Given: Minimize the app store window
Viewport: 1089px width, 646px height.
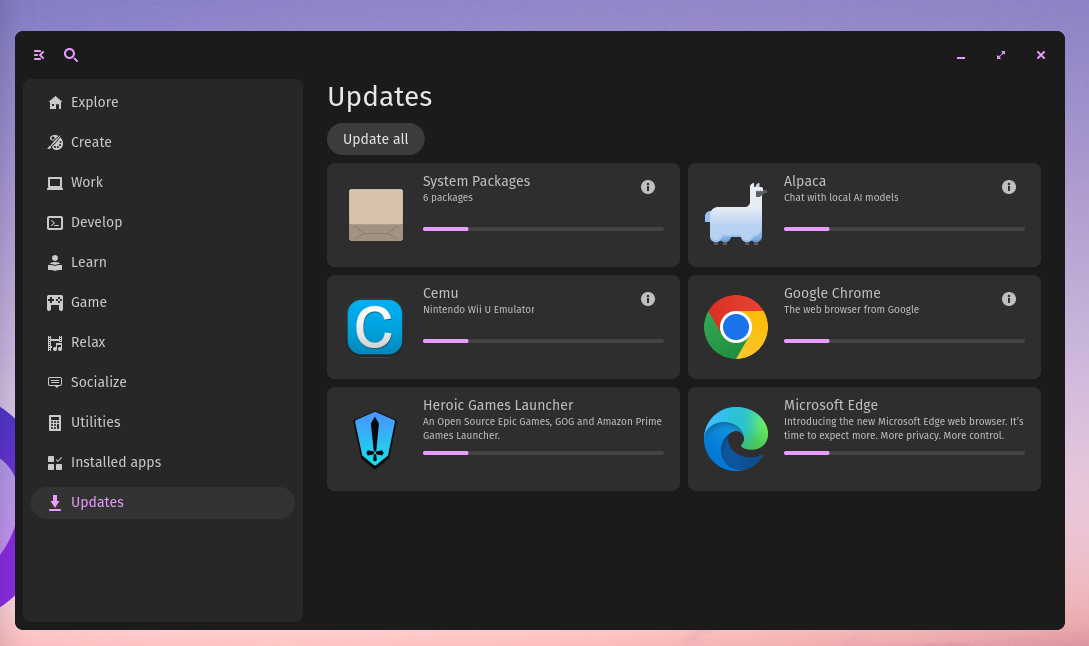Looking at the screenshot, I should point(961,55).
